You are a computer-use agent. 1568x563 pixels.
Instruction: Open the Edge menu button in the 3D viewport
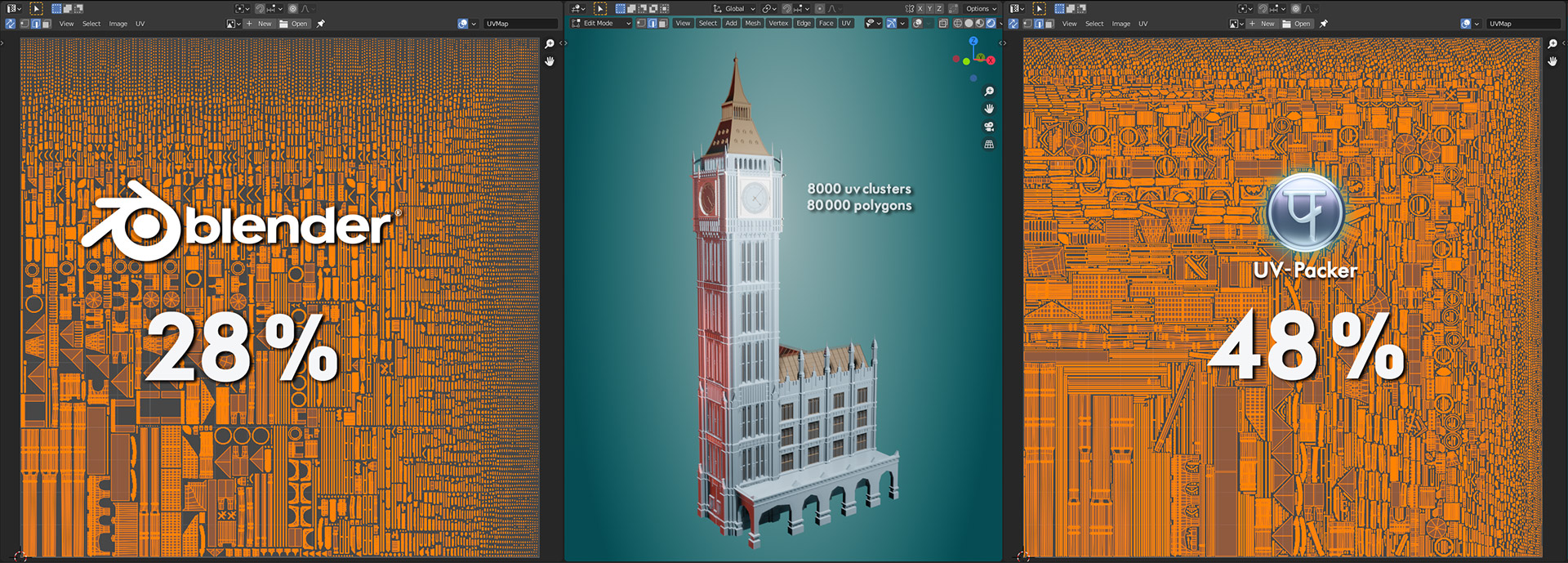coord(804,24)
